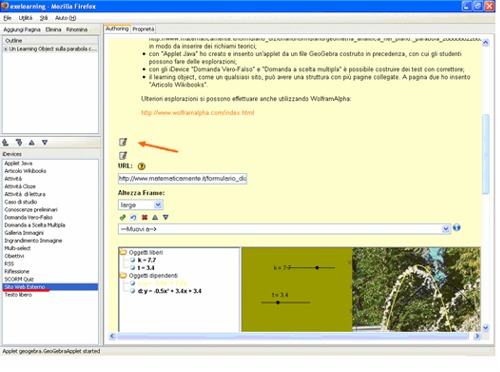Select Domanda Vero-Falso iDevice
Image resolution: width=500 pixels, height=372 pixels.
coord(28,217)
